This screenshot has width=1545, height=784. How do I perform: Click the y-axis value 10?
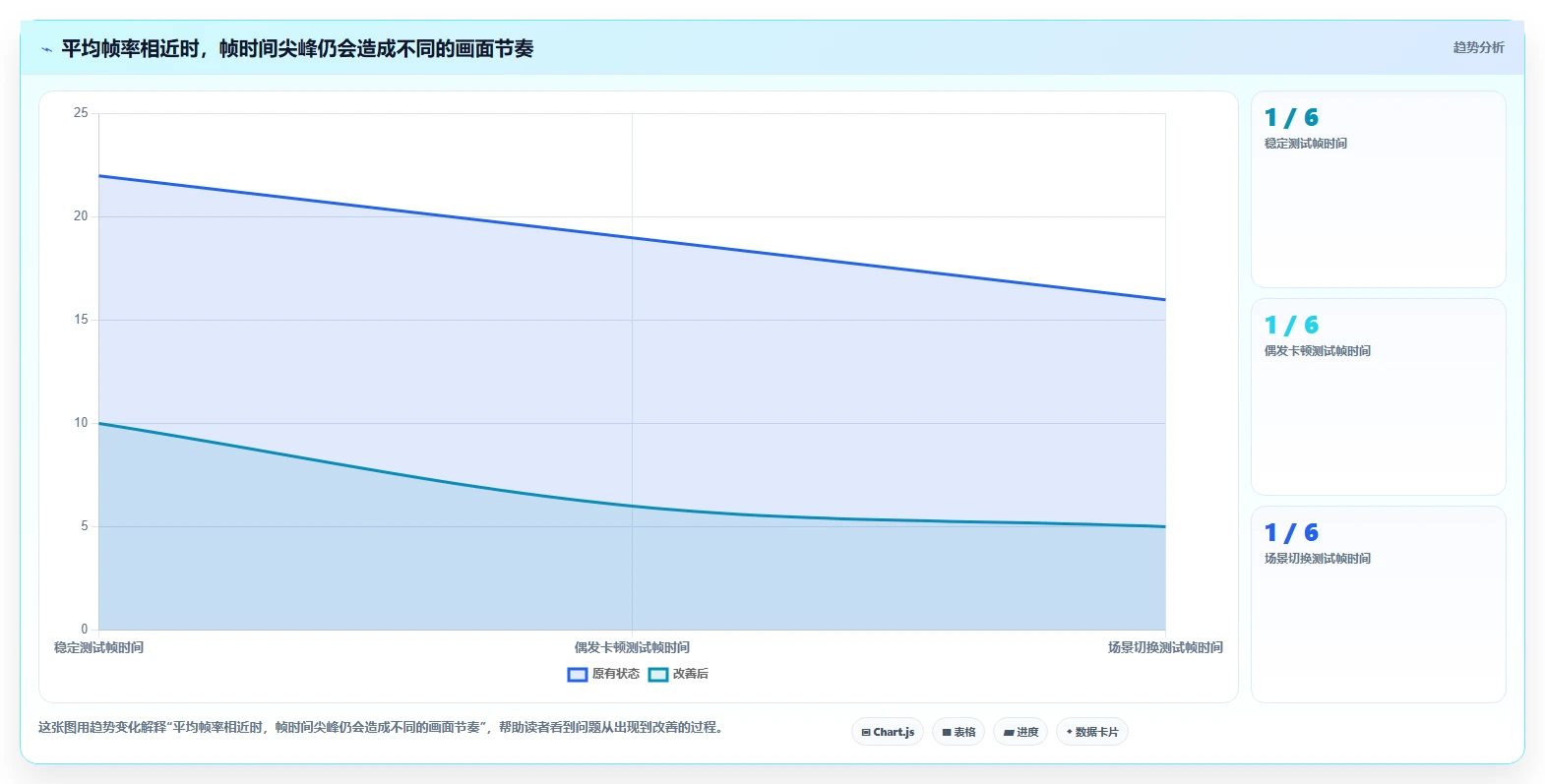point(81,423)
